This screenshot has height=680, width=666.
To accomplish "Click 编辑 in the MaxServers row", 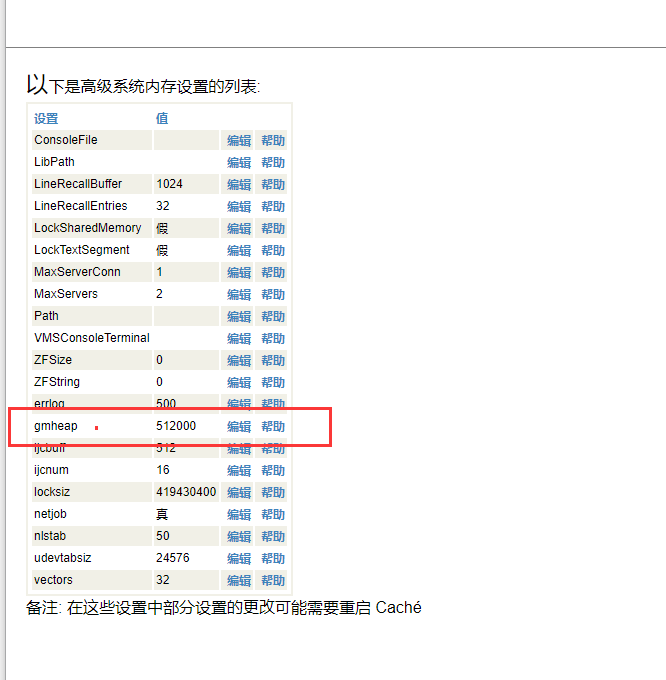I will [238, 295].
